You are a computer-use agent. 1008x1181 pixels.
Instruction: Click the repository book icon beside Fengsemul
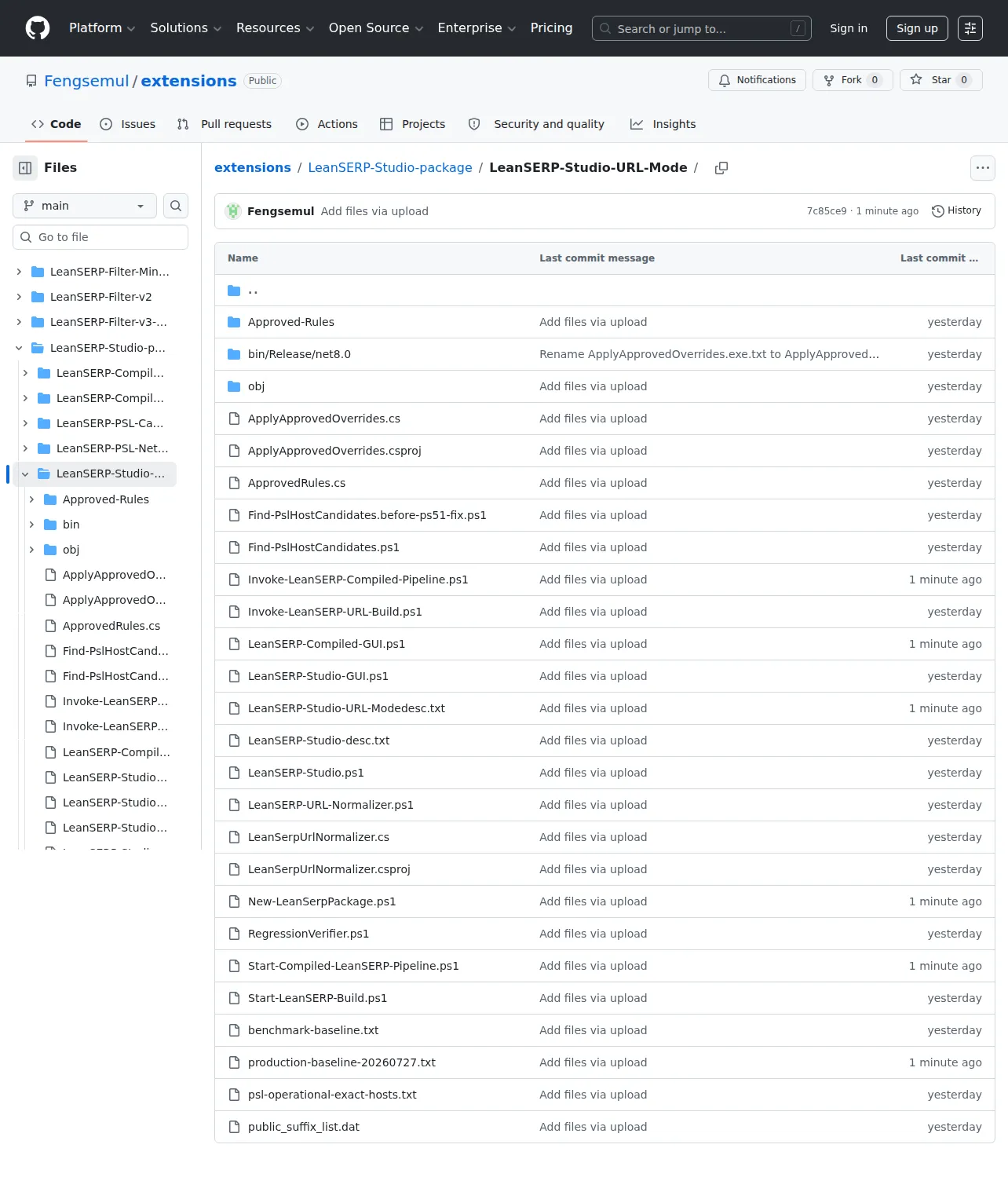(31, 81)
